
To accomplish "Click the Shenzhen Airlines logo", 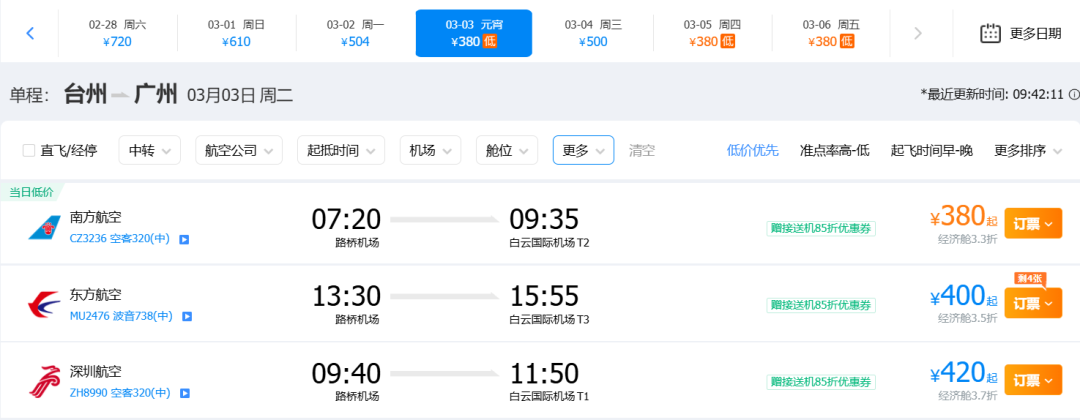I will (43, 382).
